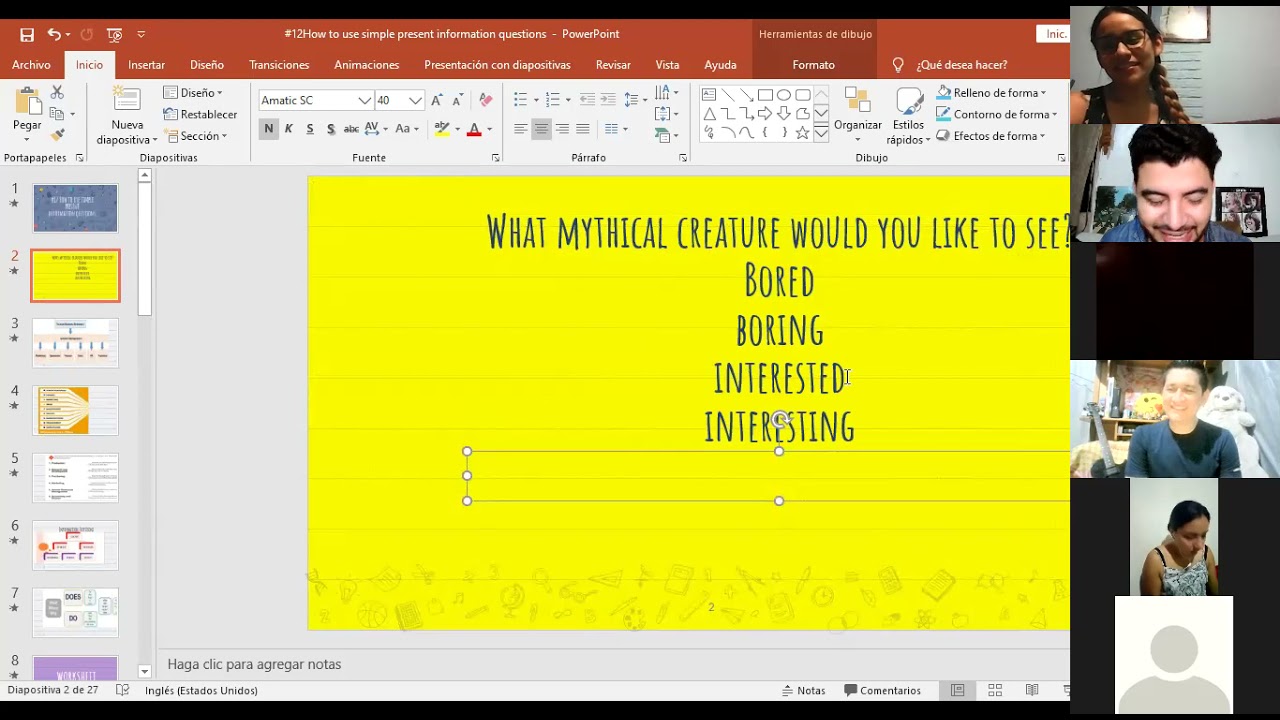
Task: Increase font size with large A icon
Action: [436, 100]
